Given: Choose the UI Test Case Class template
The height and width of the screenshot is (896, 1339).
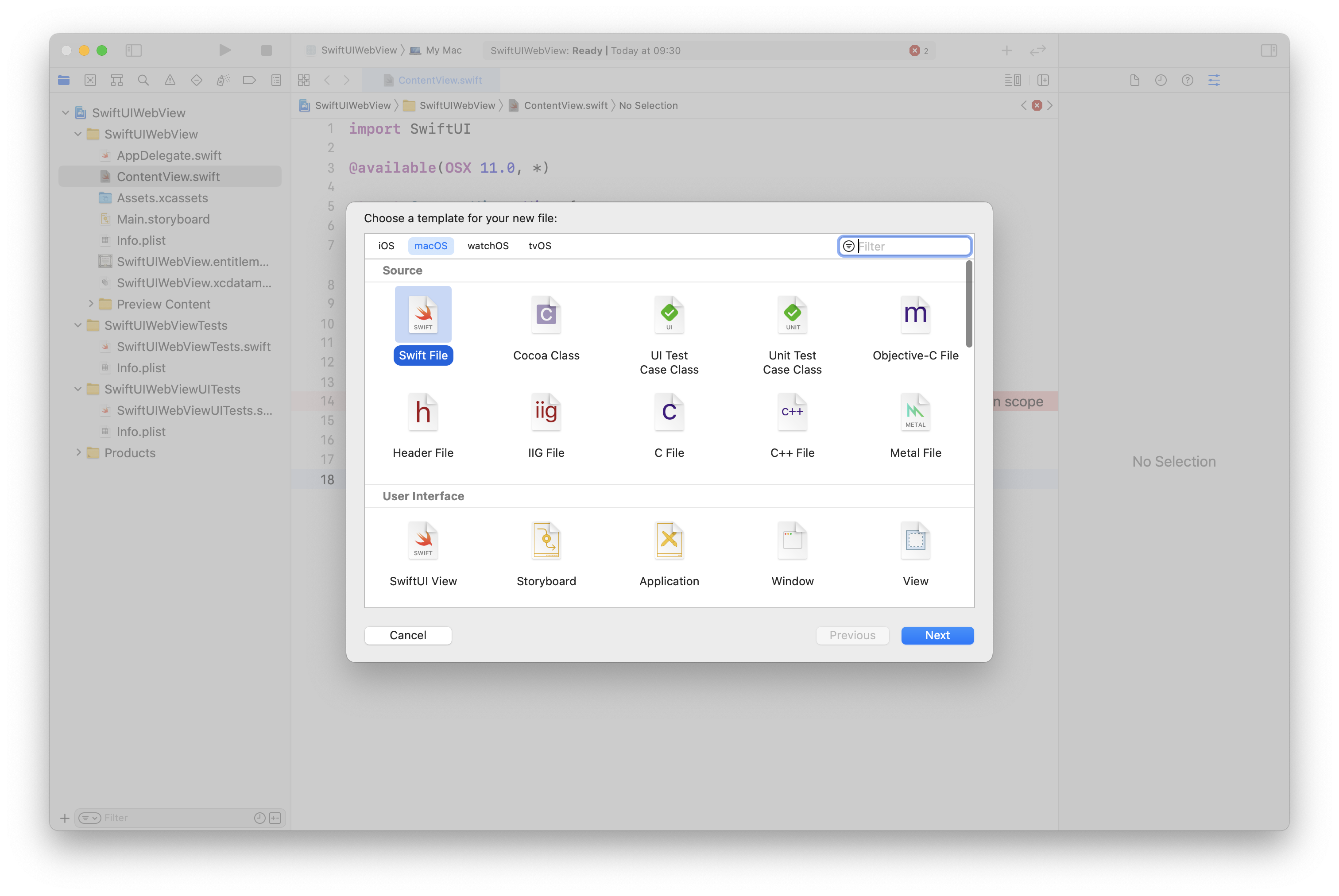Looking at the screenshot, I should click(669, 336).
